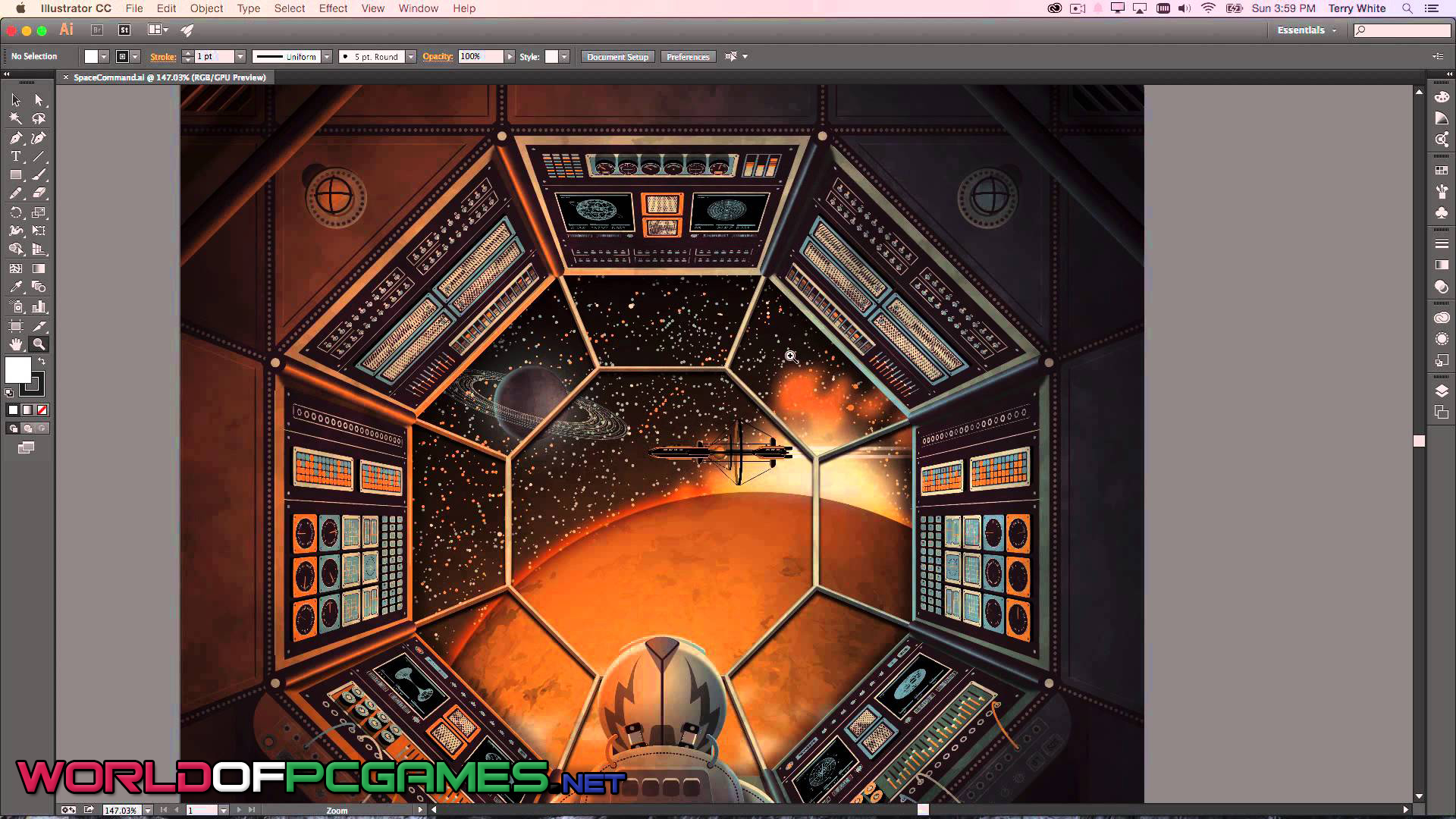Open the Object menu

click(x=206, y=8)
